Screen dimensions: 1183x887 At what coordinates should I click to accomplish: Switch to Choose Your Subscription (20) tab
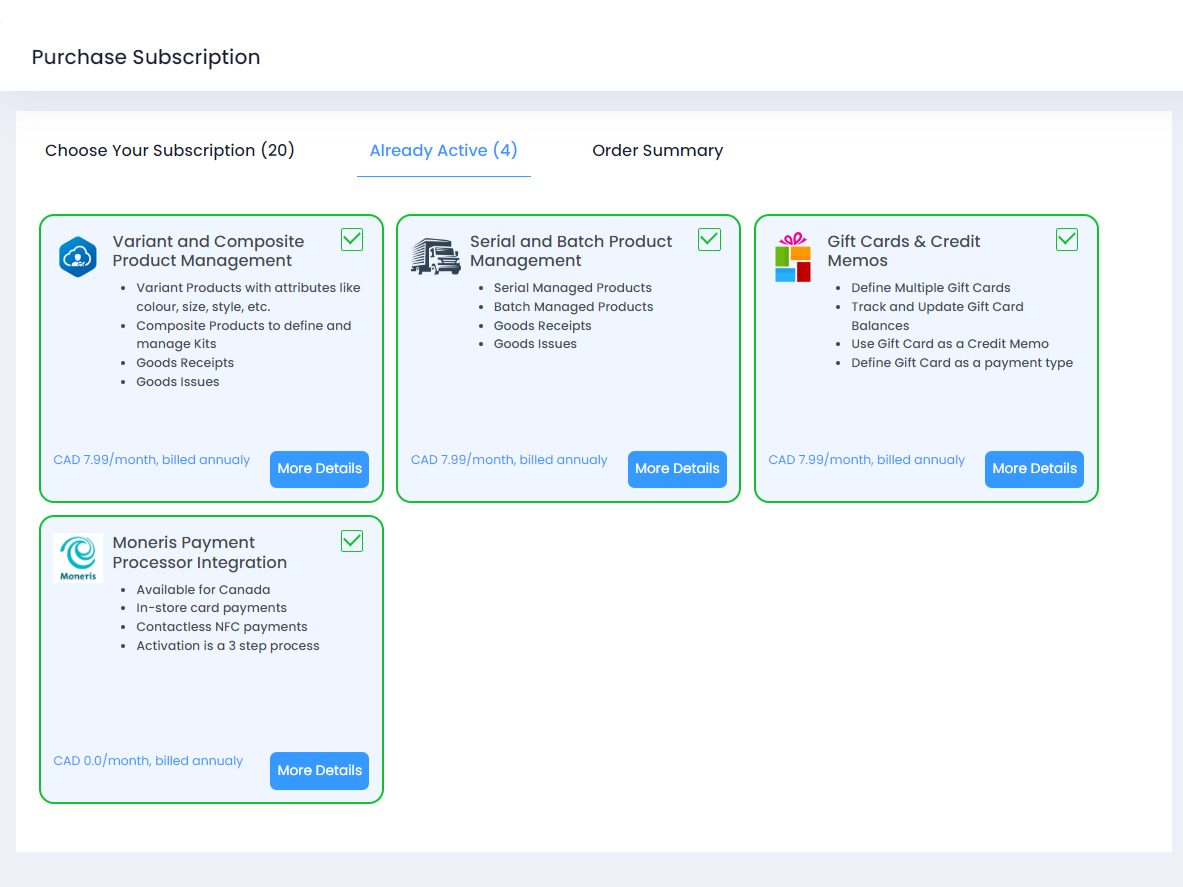tap(170, 151)
